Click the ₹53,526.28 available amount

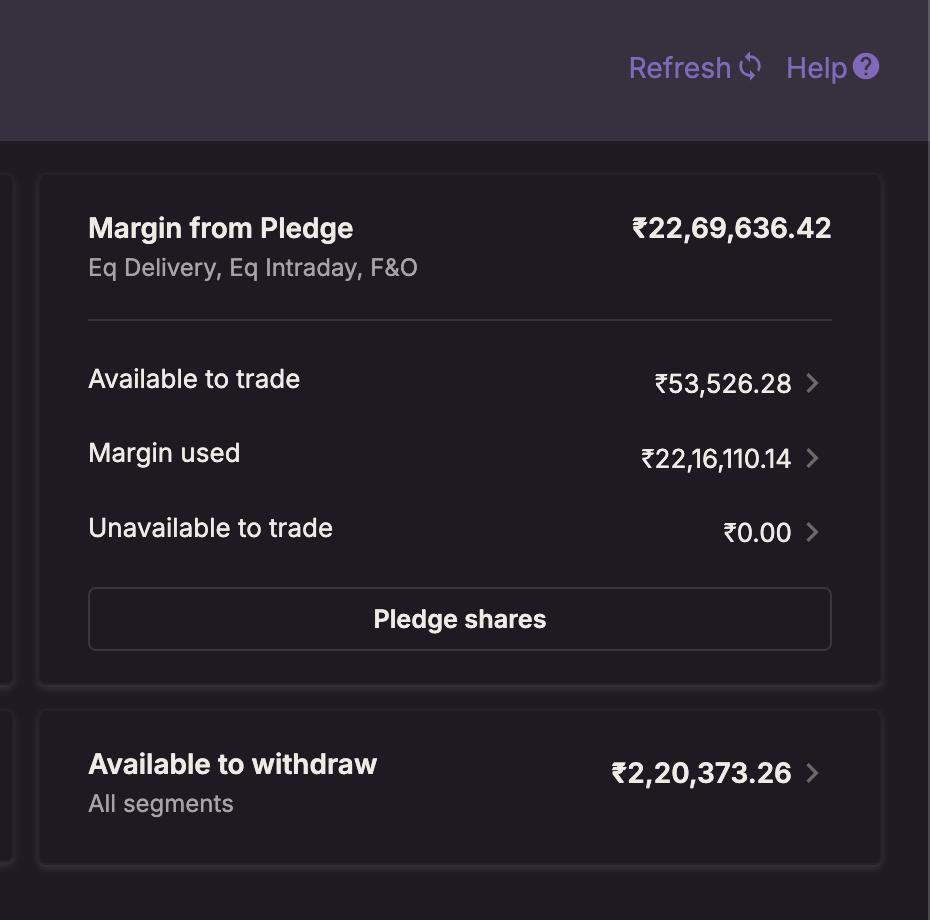pyautogui.click(x=723, y=383)
